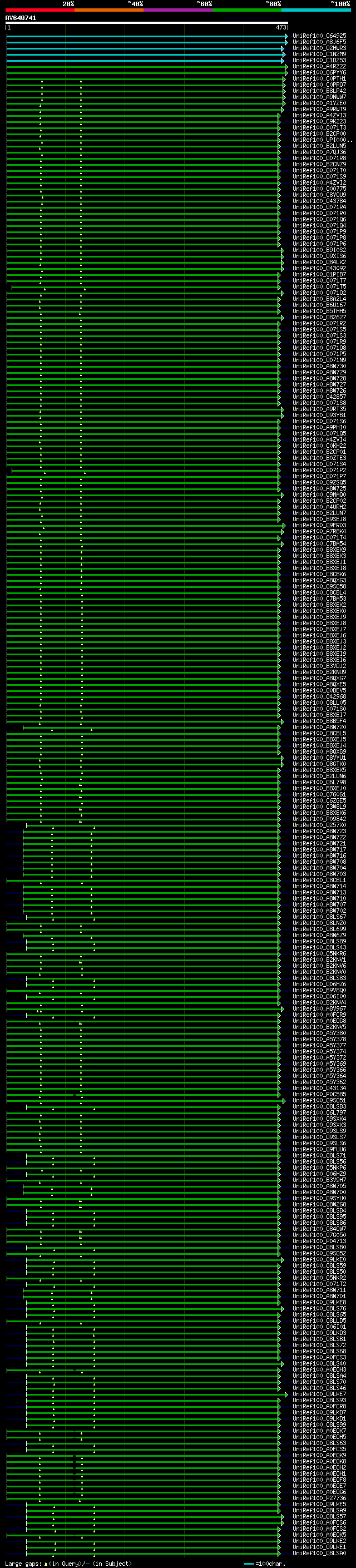Image resolution: width=356 pixels, height=1568 pixels.
Task: Select hit label UniRef100_B2LUN5
Action: (x=319, y=146)
